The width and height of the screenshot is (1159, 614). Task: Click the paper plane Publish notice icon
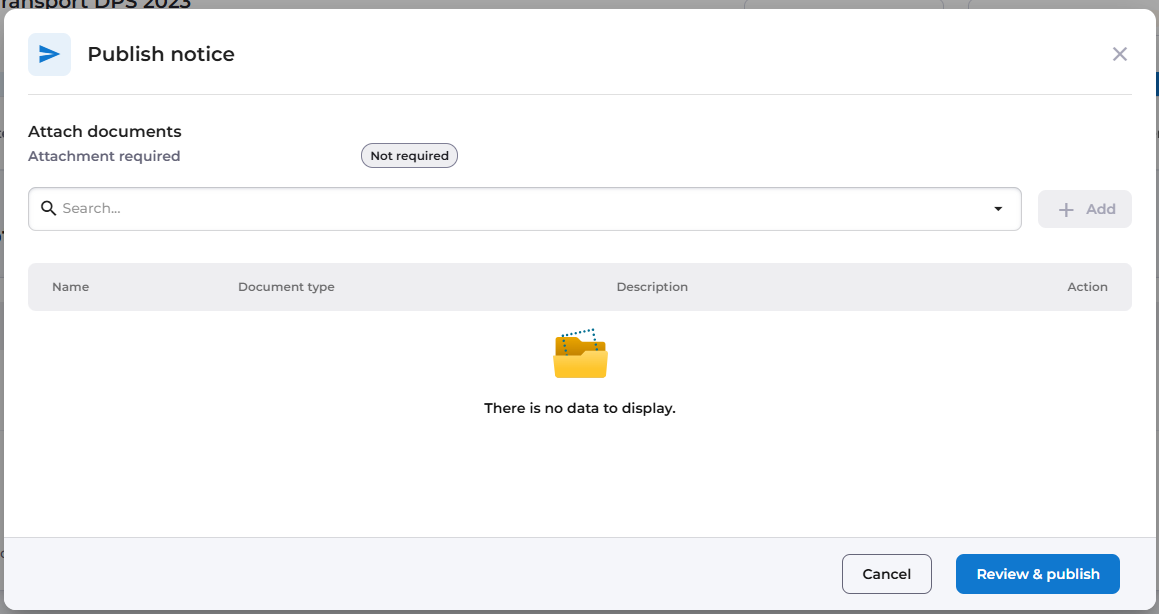pos(50,54)
